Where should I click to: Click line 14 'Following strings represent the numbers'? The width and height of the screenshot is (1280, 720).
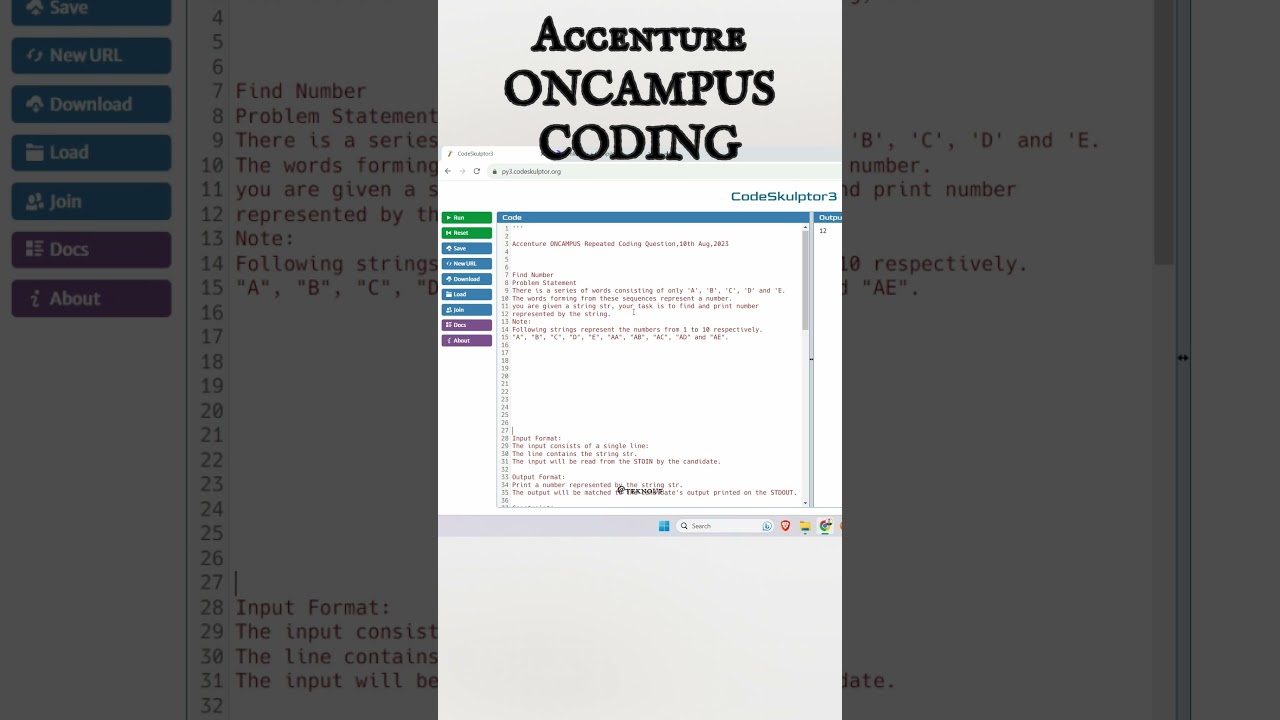(637, 329)
